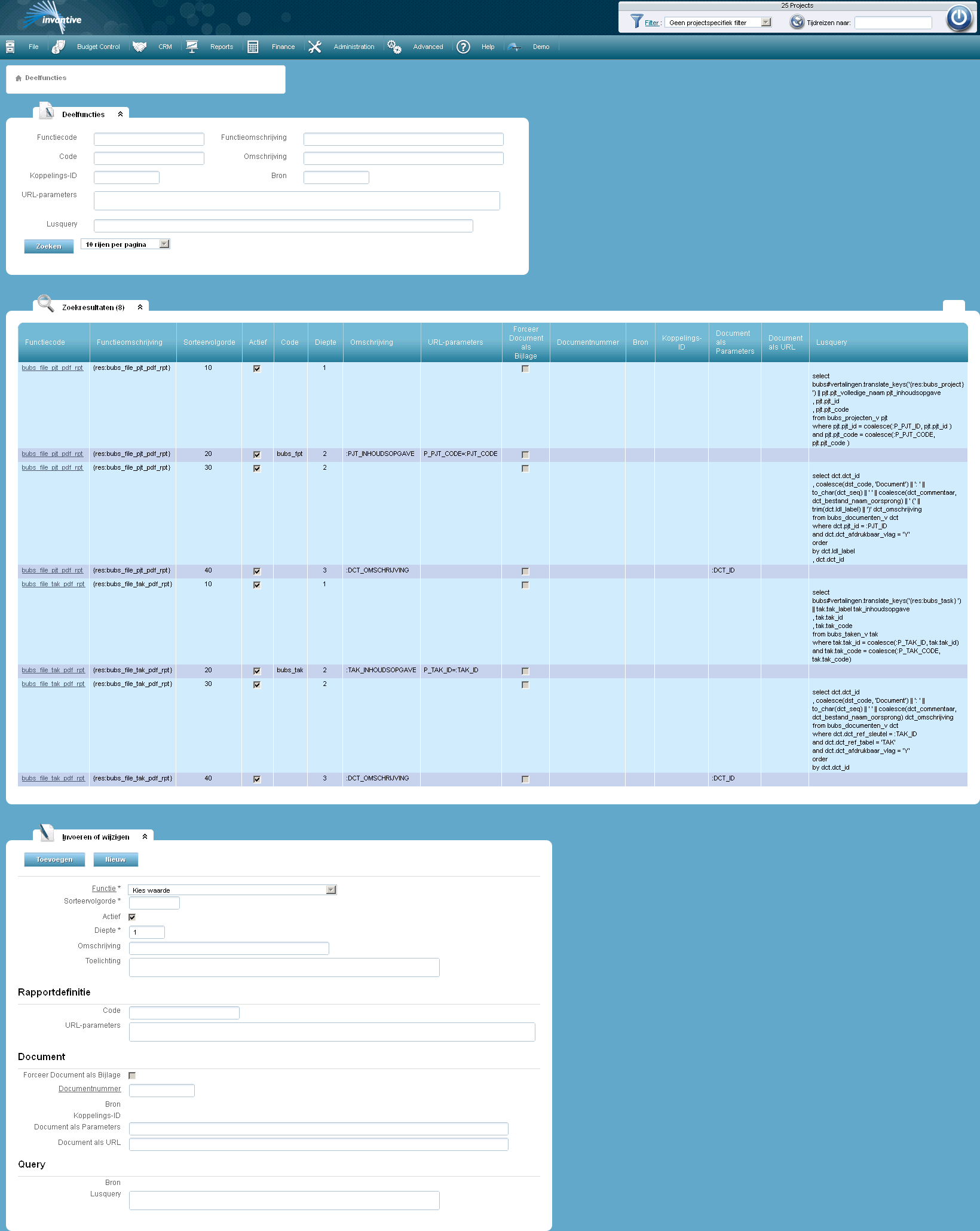
Task: Click the Budget Control money icon
Action: coord(58,47)
